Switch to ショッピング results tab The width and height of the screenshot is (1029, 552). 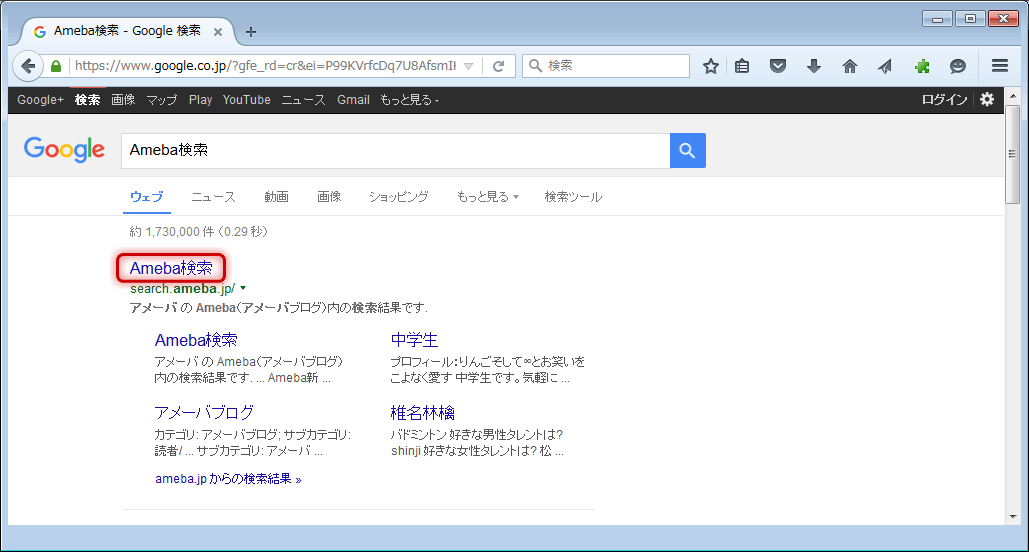click(398, 197)
